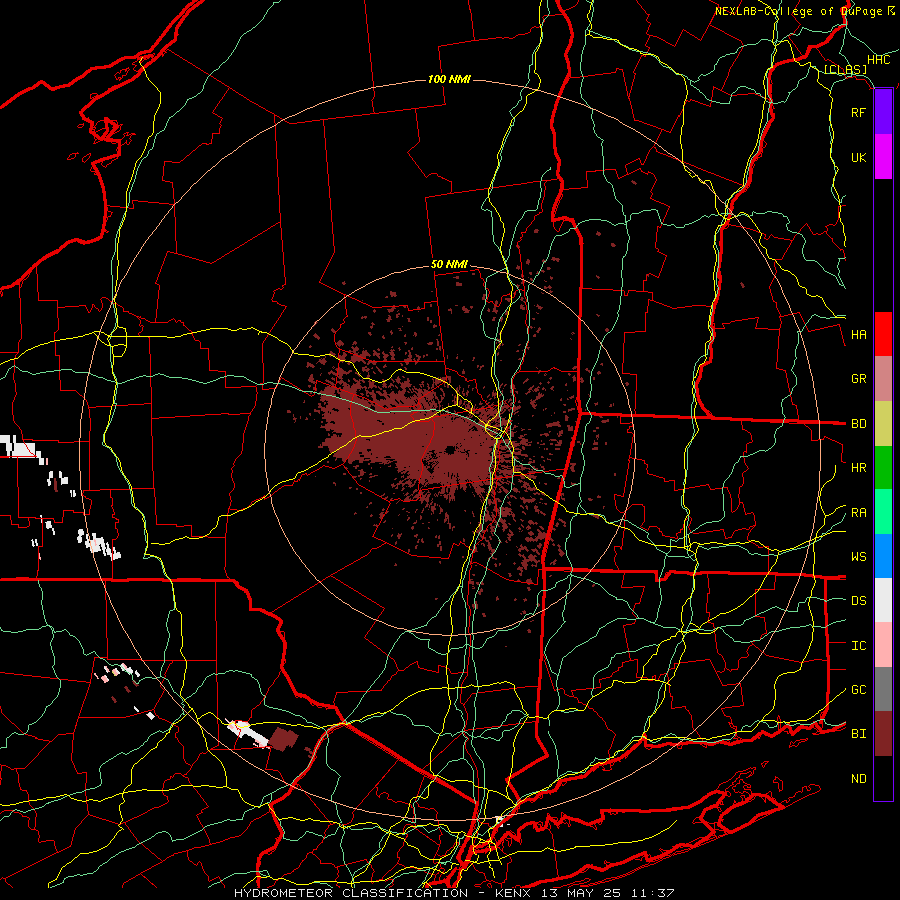Click the black radar site dot at center
This screenshot has height=900, width=900.
450,451
